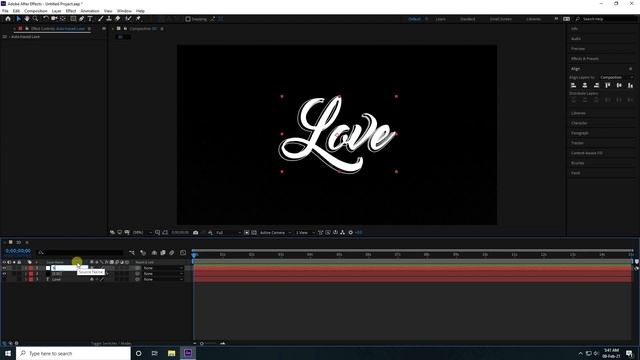Open the Animation menu
This screenshot has height=360, width=640.
click(x=90, y=11)
